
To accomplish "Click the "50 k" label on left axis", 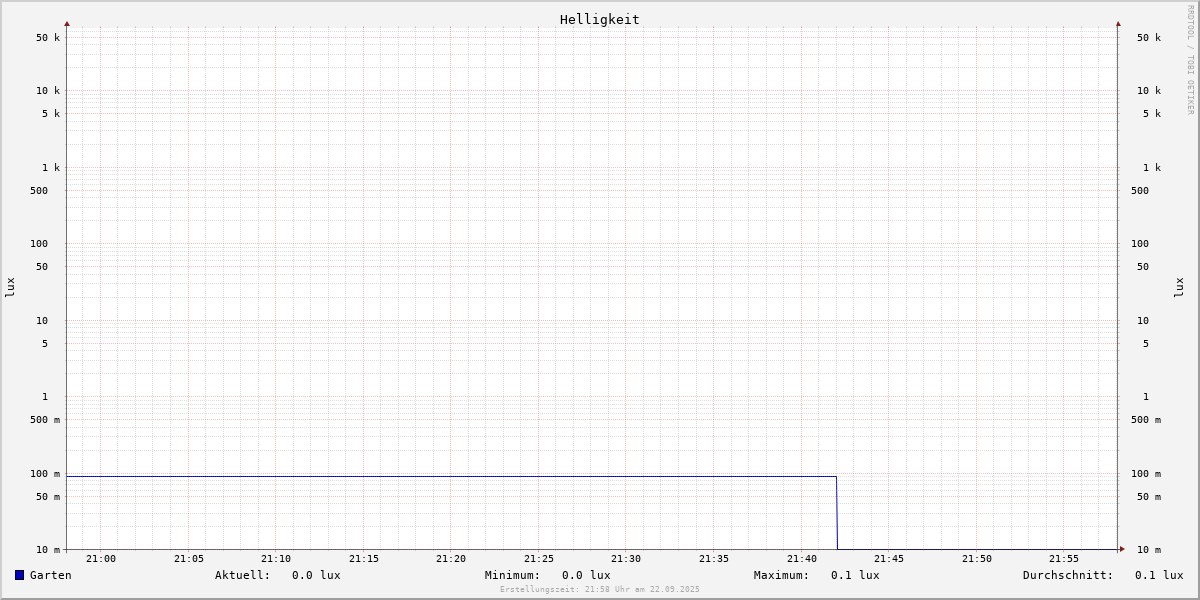I will point(48,38).
